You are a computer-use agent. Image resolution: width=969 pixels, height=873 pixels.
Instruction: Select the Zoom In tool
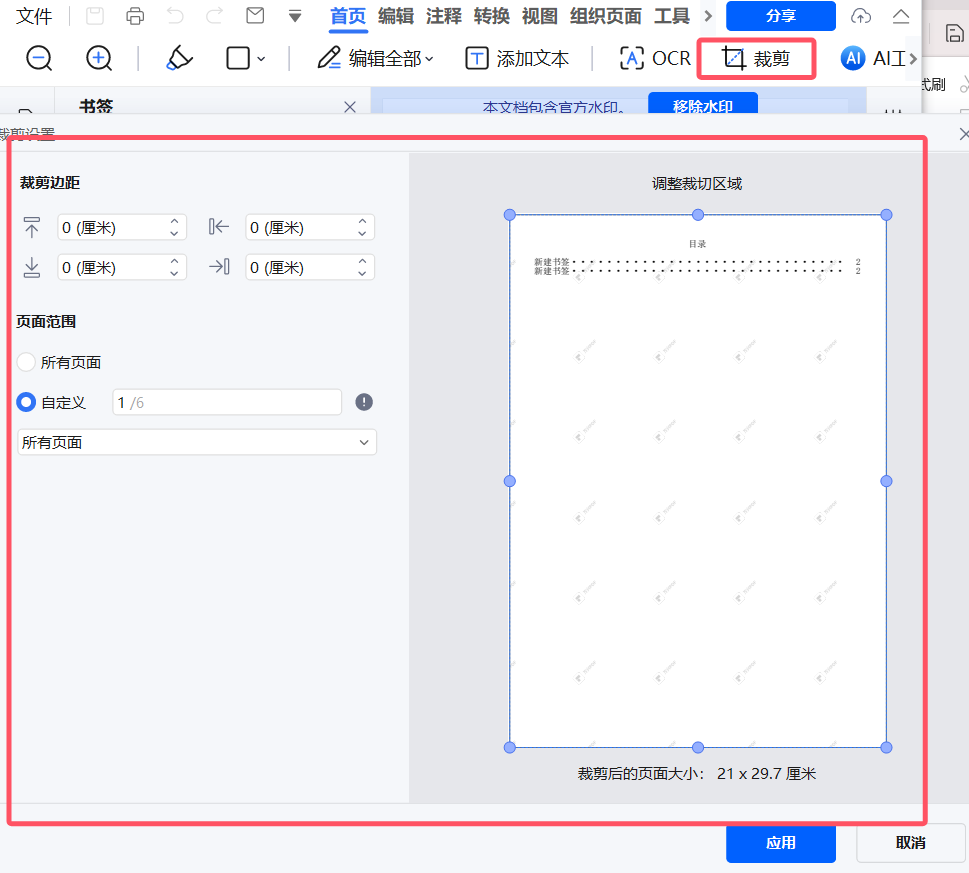(x=98, y=58)
